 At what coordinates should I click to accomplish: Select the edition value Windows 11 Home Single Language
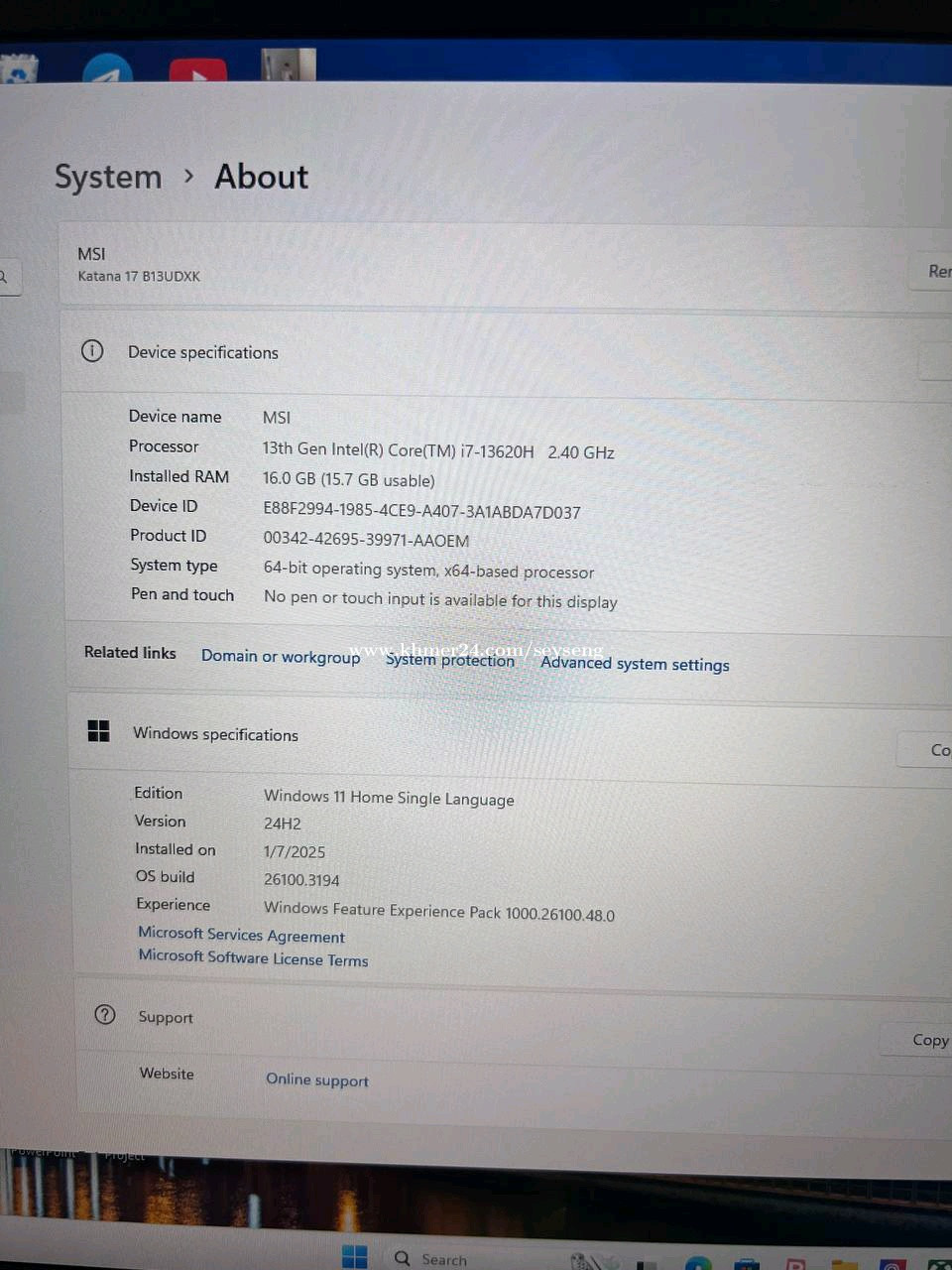coord(389,798)
